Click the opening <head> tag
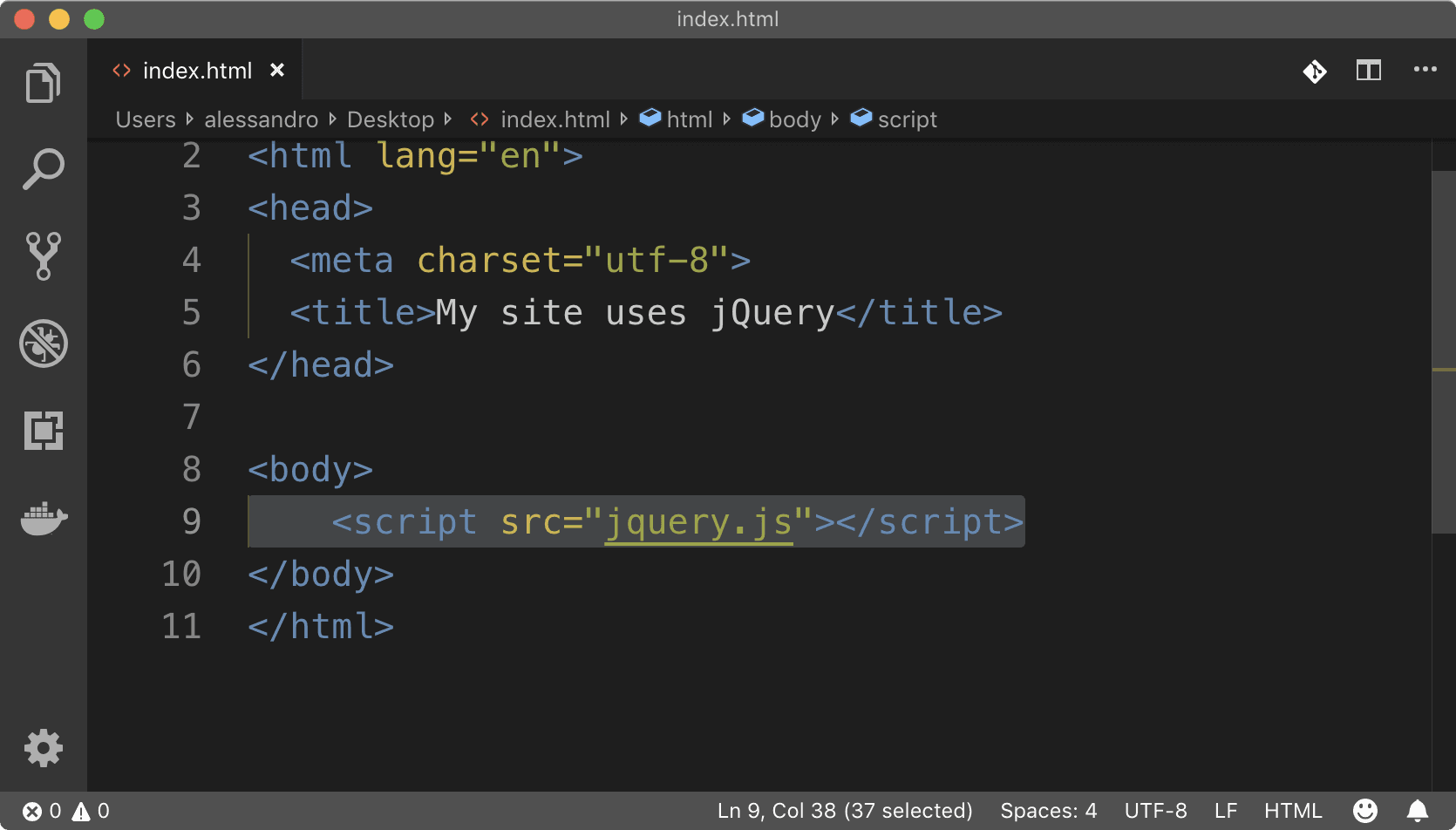1456x830 pixels. (310, 207)
